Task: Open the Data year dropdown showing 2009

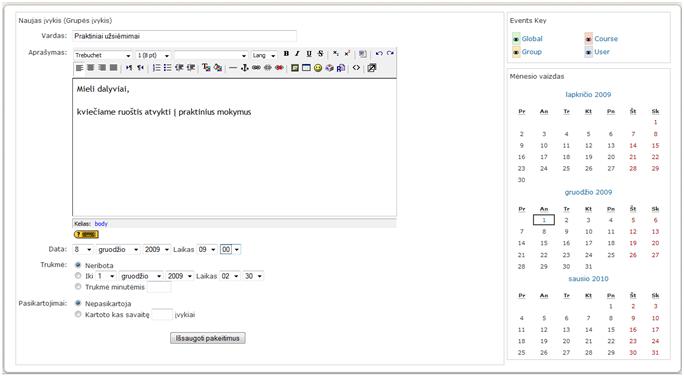Action: point(157,250)
